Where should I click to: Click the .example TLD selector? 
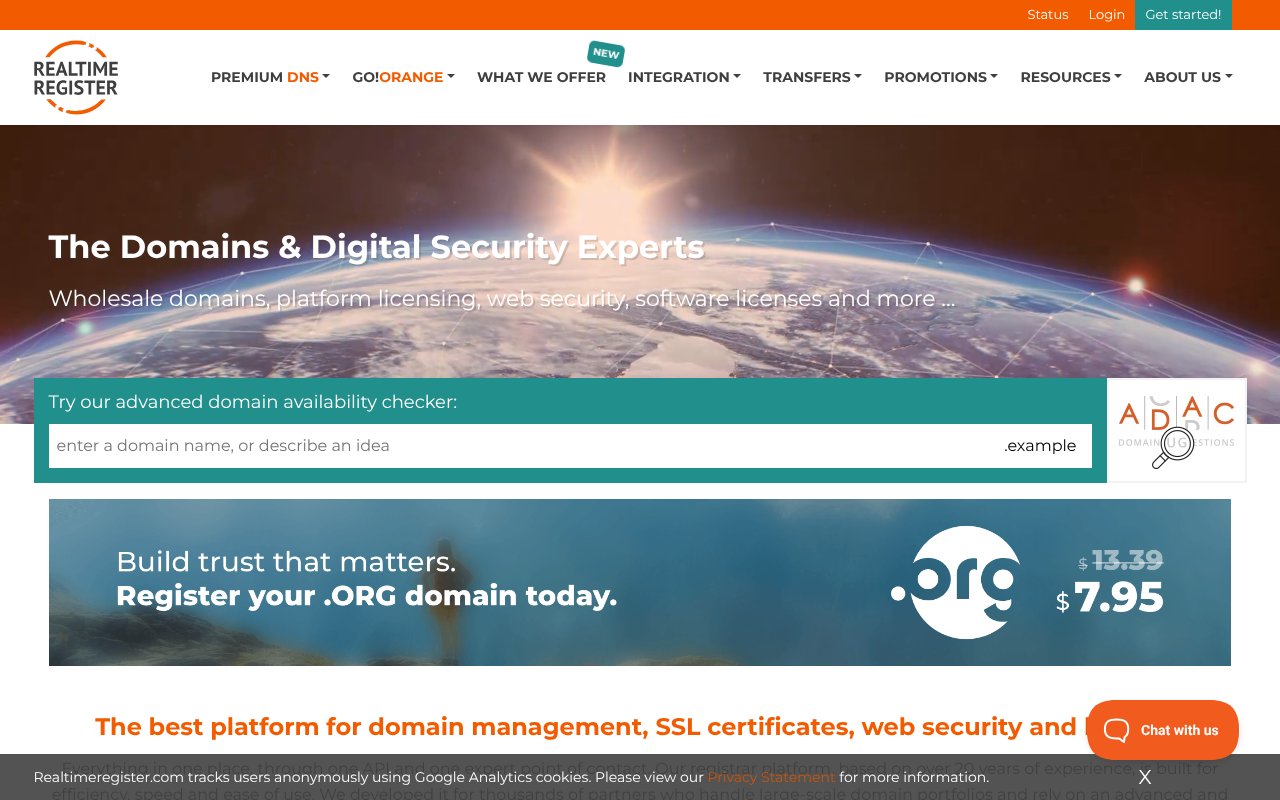1040,446
